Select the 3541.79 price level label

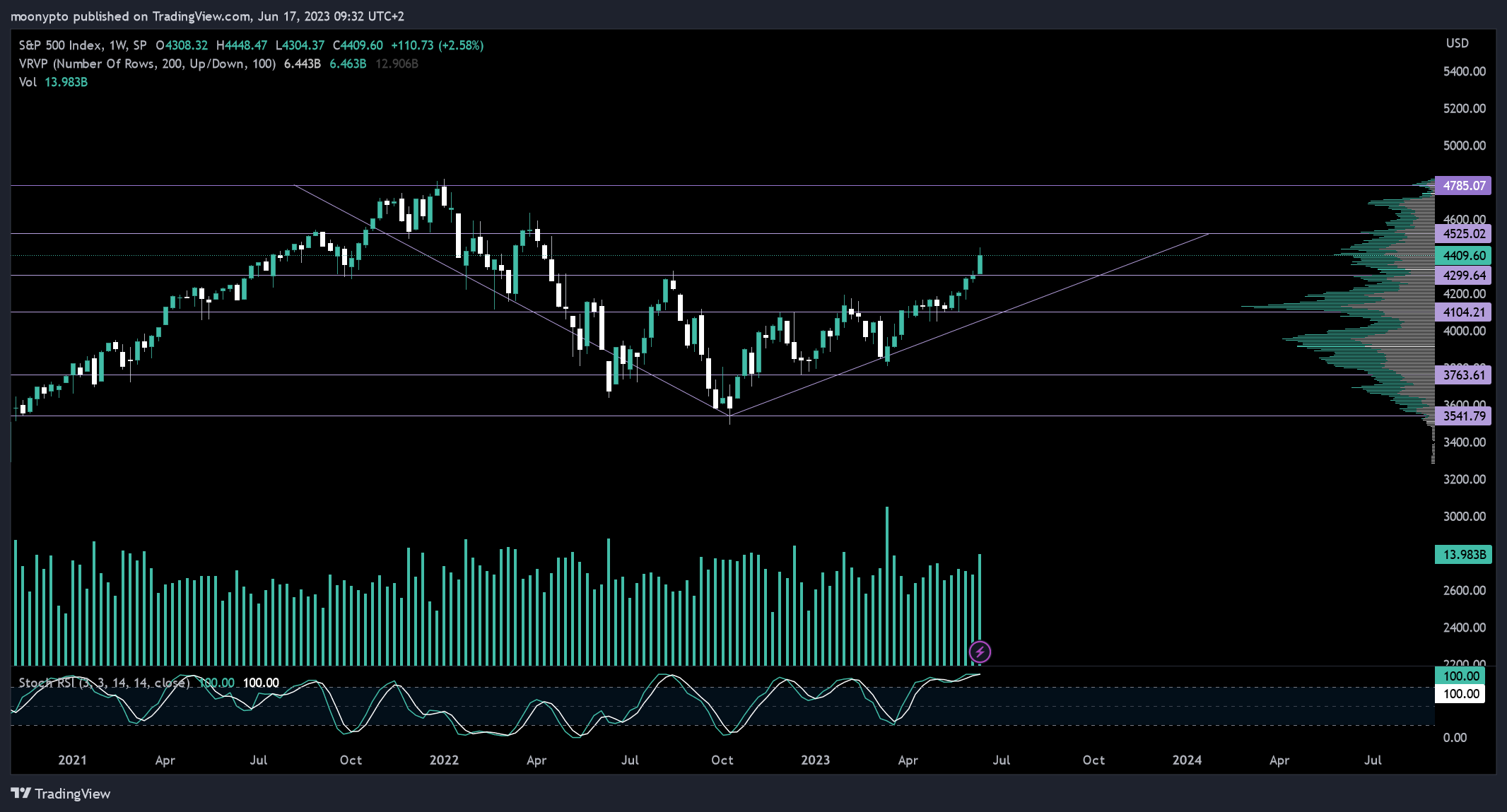click(1463, 416)
